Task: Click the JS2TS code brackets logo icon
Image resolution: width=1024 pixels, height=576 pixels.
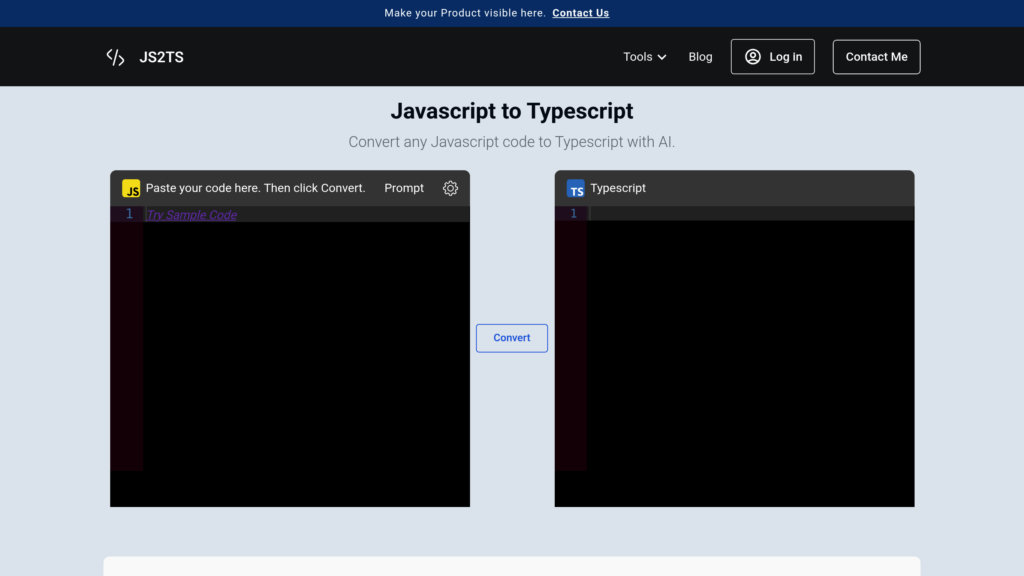Action: tap(115, 57)
